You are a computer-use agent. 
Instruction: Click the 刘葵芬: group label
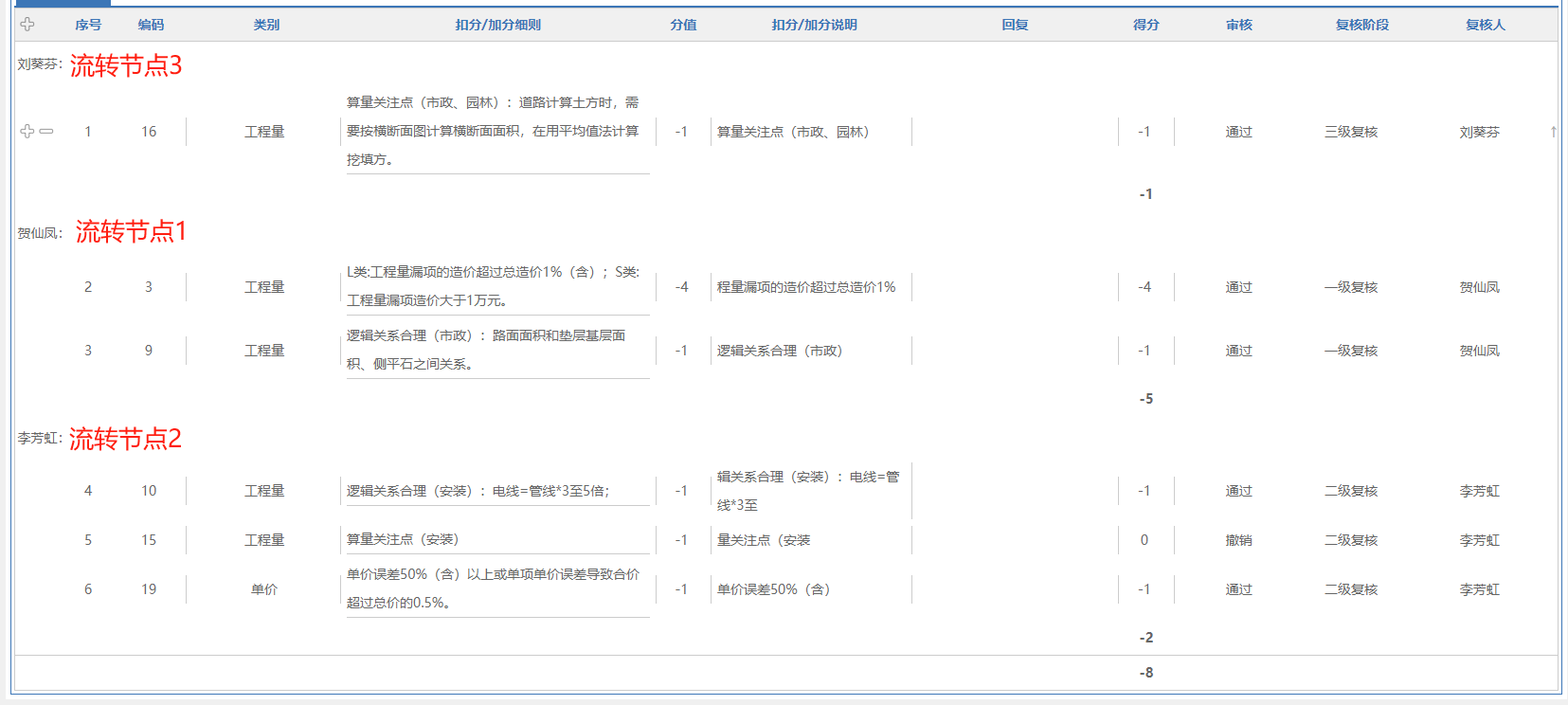point(40,64)
